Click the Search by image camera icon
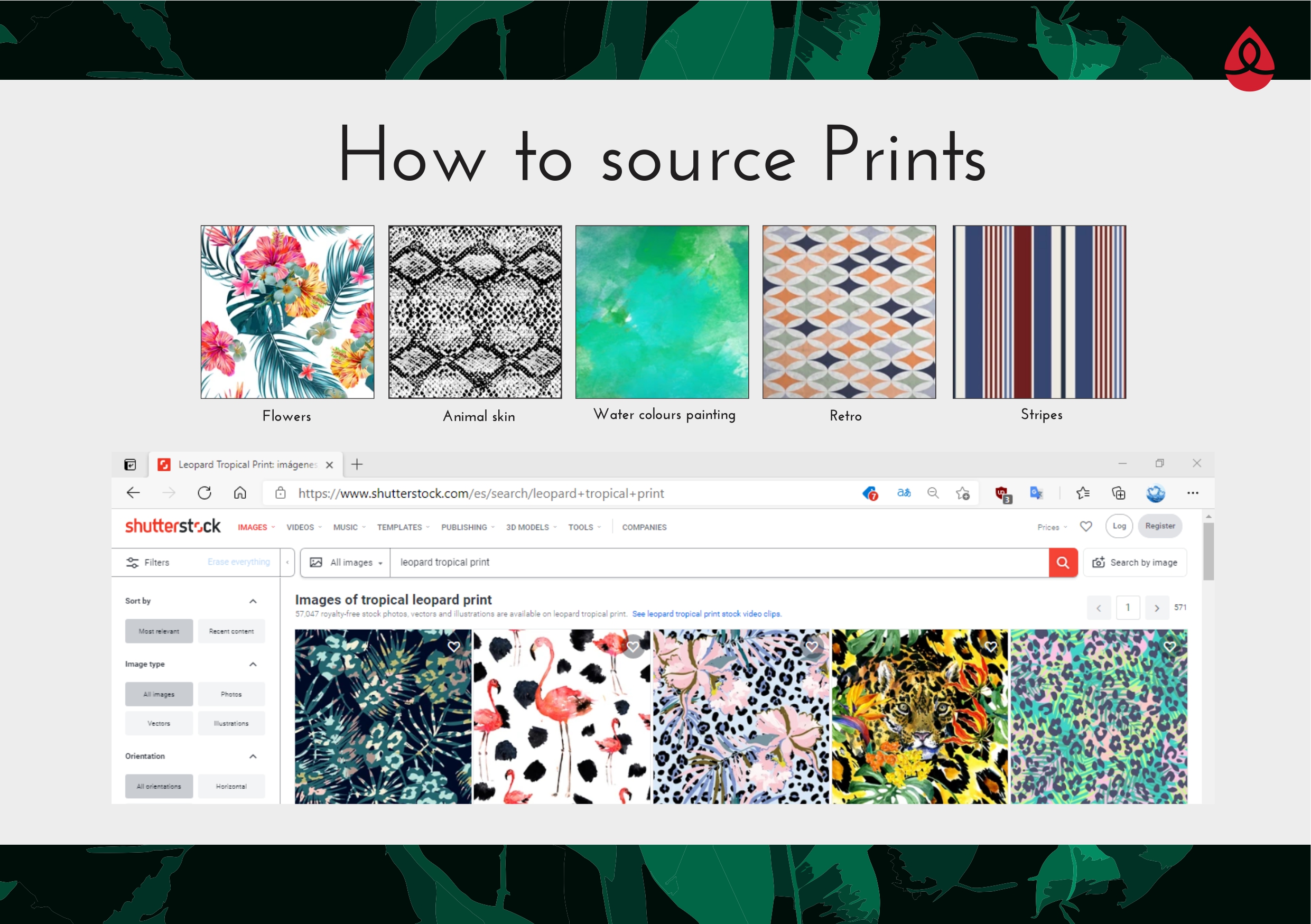This screenshot has height=924, width=1311. (1098, 562)
